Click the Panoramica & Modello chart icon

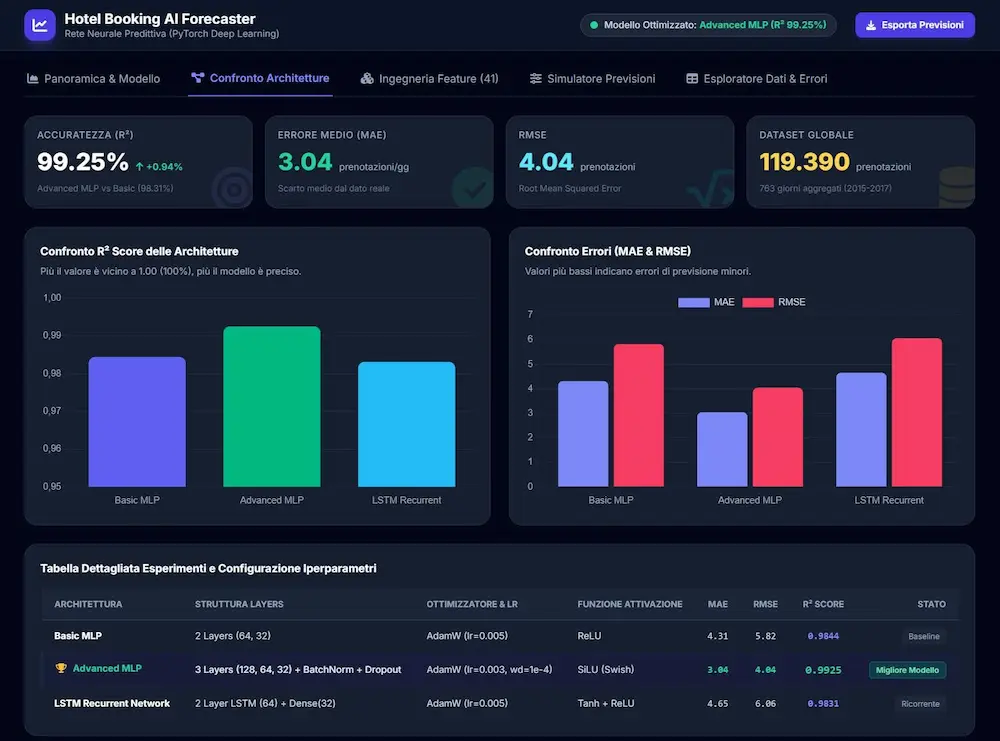pyautogui.click(x=33, y=78)
